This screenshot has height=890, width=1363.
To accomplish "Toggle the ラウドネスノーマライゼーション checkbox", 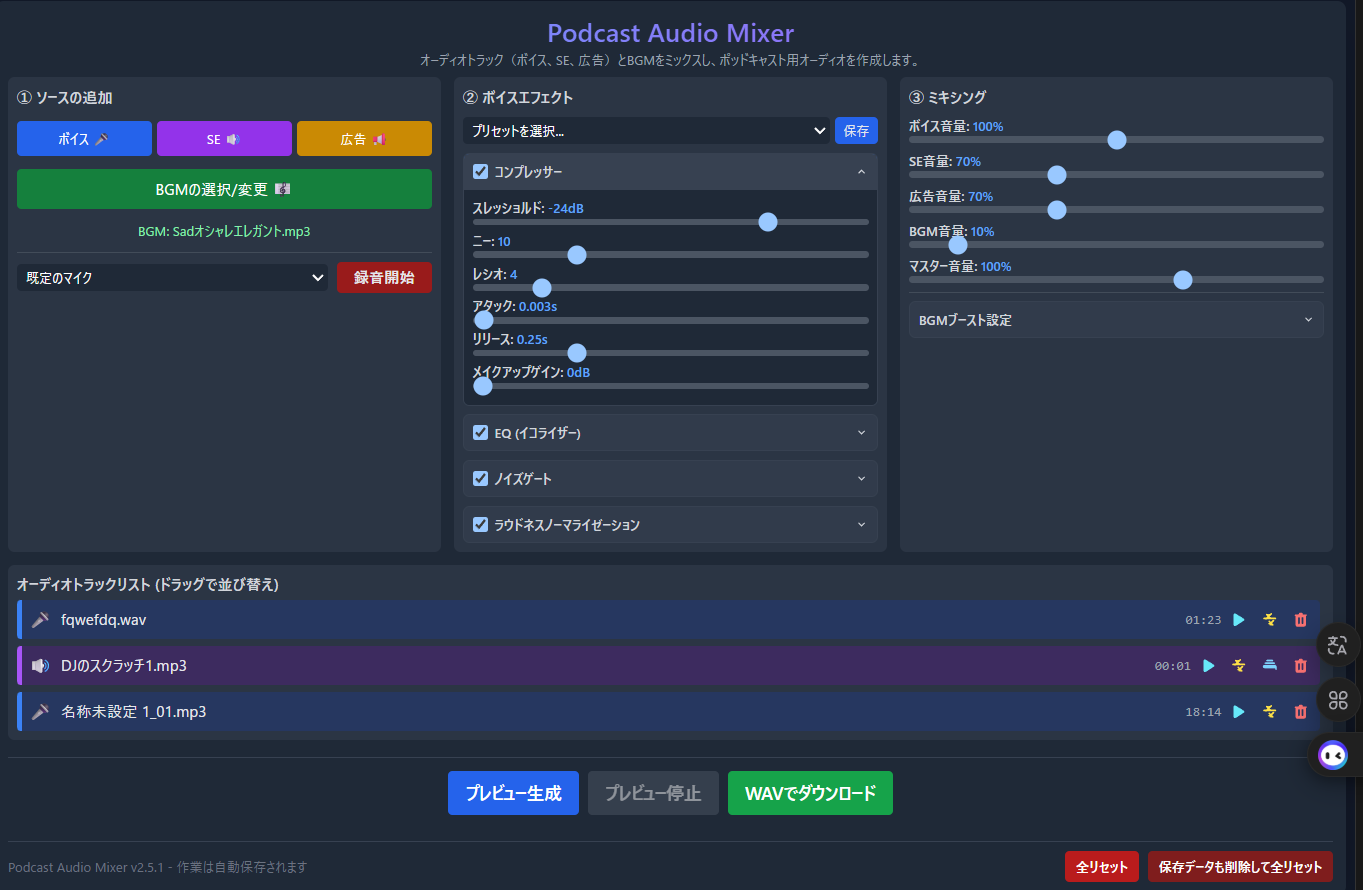I will click(x=480, y=524).
